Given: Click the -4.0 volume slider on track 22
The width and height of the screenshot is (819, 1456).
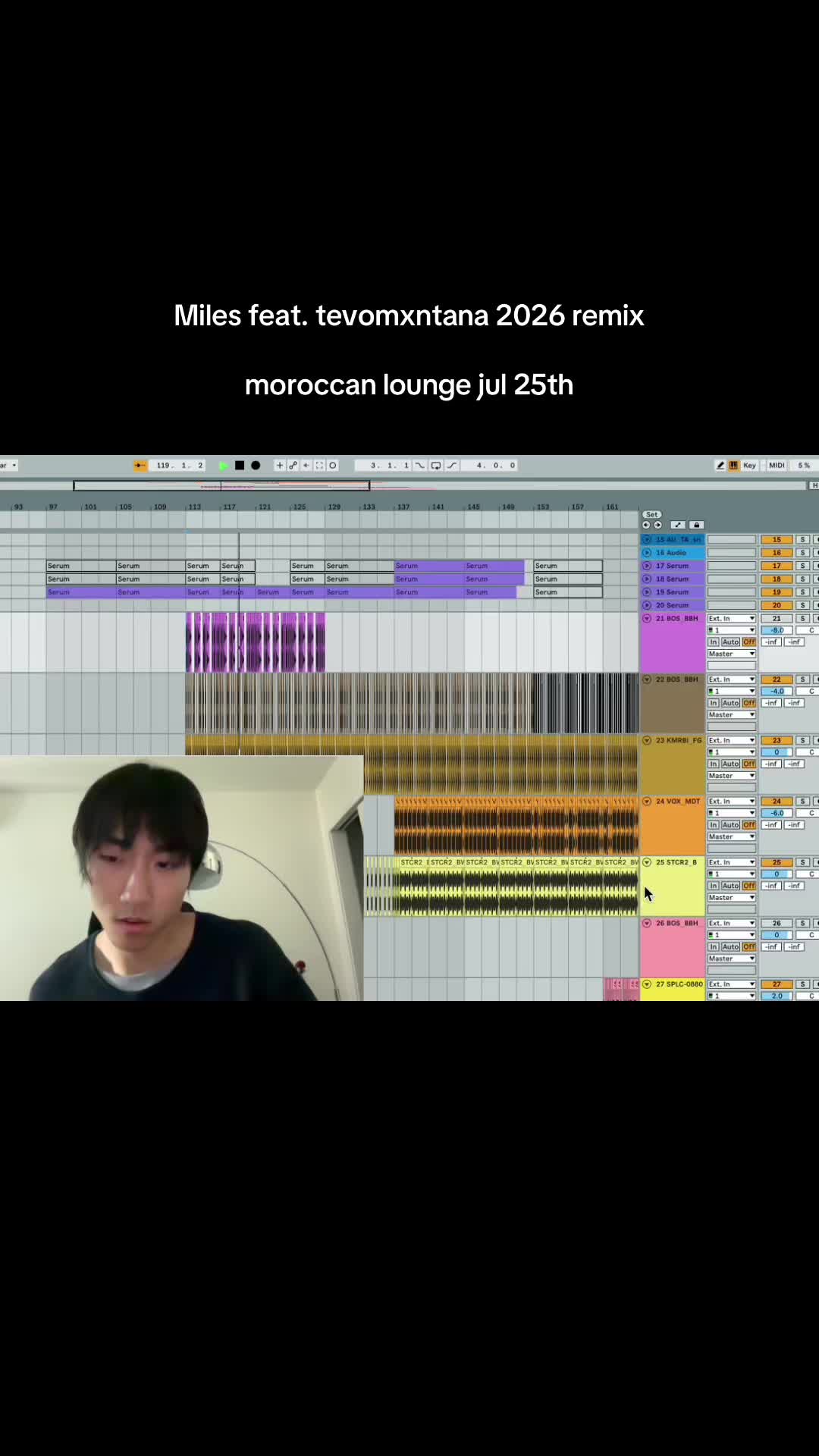Looking at the screenshot, I should 777,692.
